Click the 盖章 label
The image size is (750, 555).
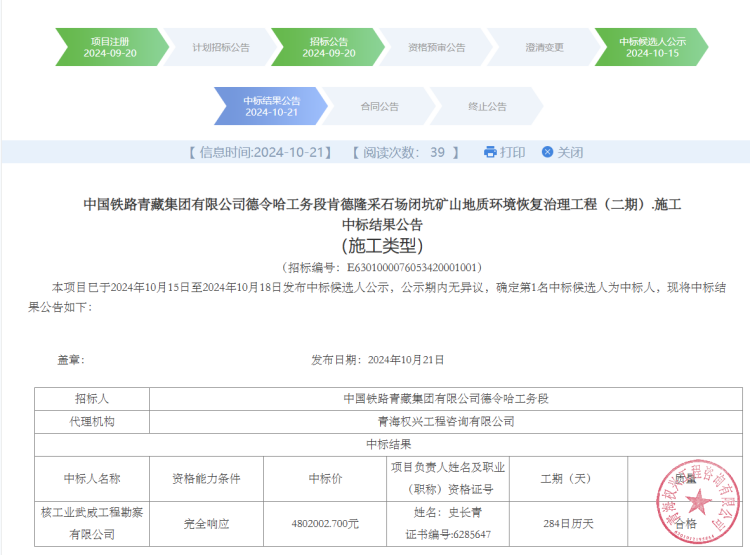tap(71, 360)
